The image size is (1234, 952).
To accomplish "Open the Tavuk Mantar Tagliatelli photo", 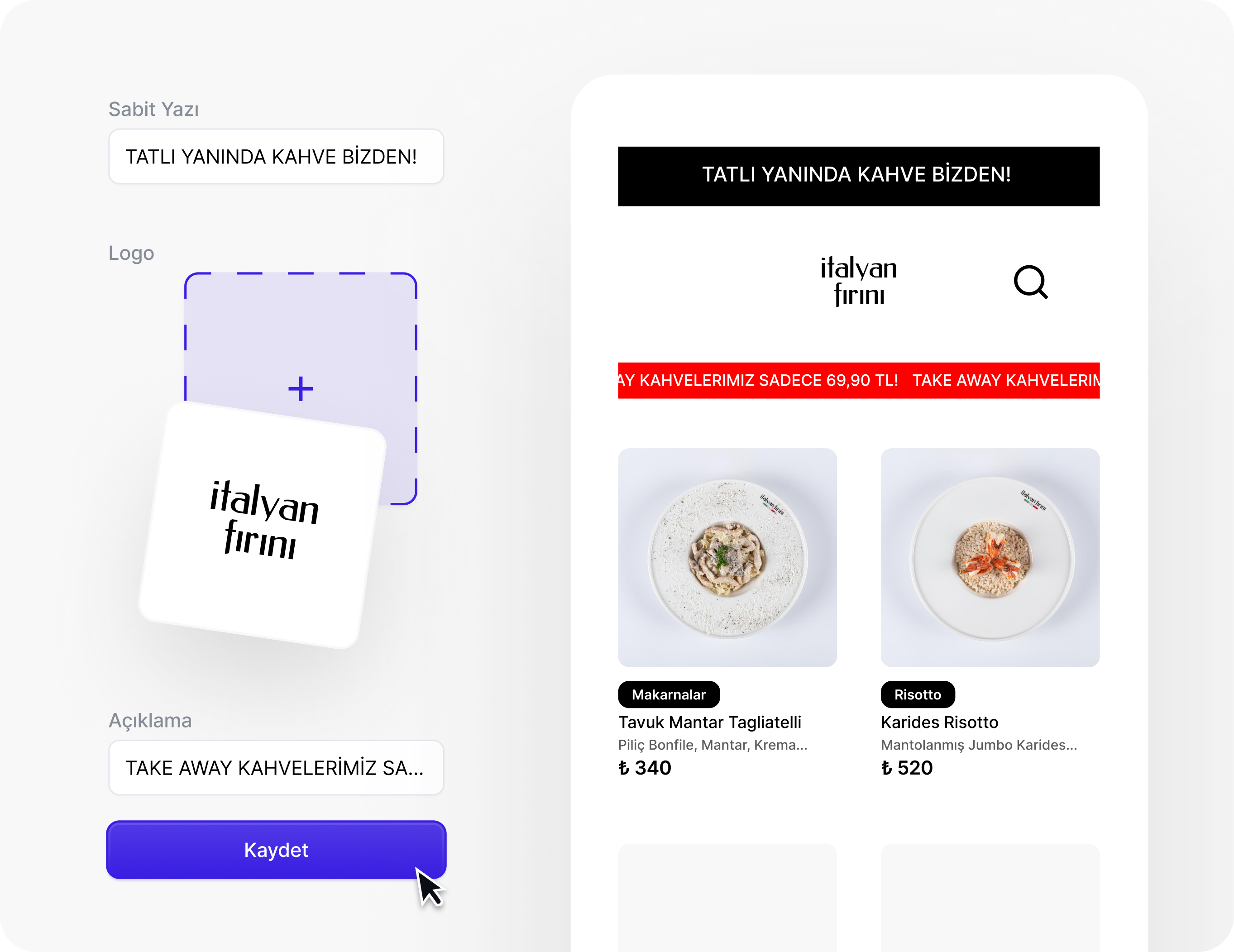I will (x=727, y=558).
